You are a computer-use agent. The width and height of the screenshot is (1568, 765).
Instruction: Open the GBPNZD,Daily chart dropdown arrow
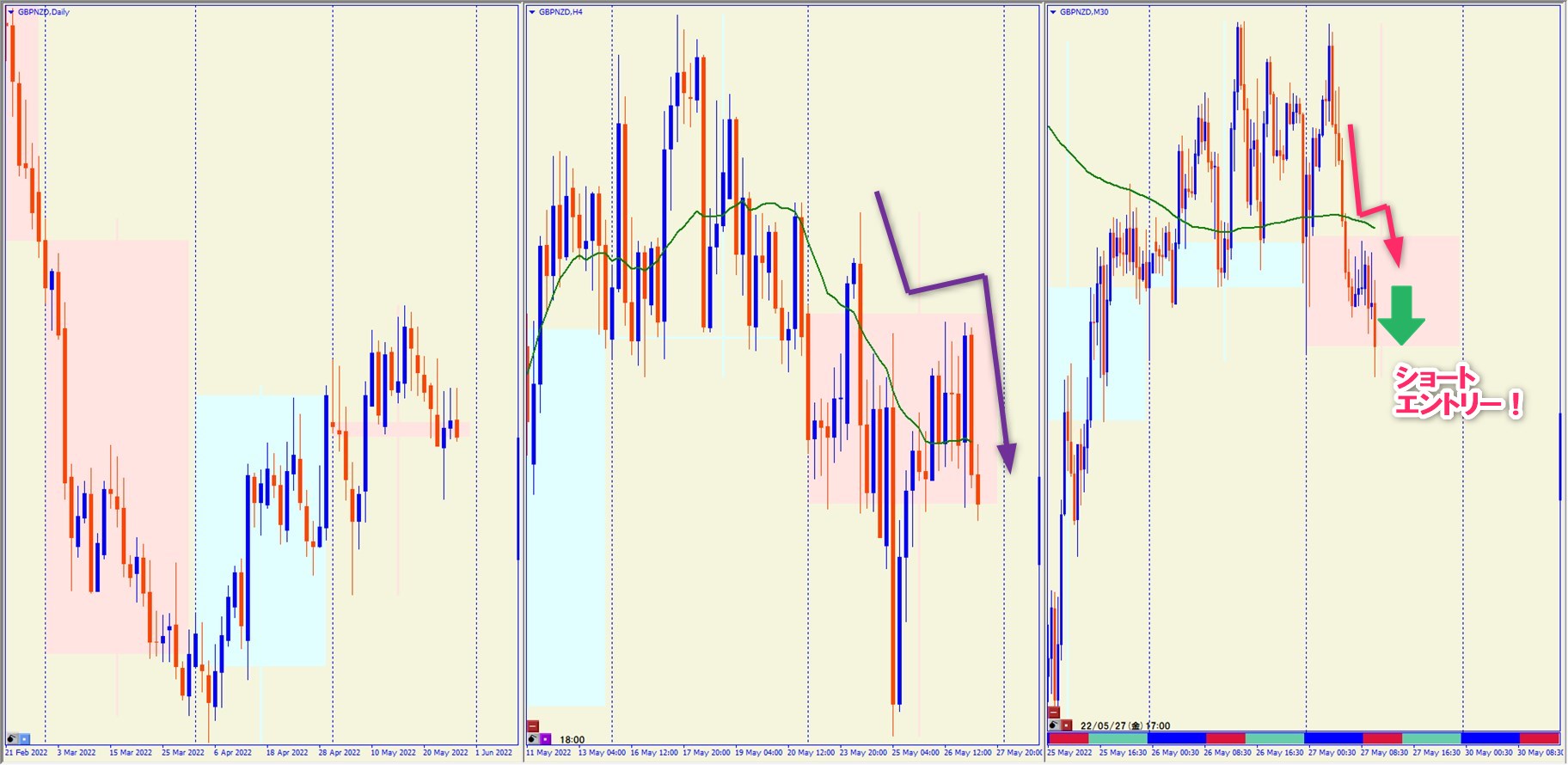[11, 12]
